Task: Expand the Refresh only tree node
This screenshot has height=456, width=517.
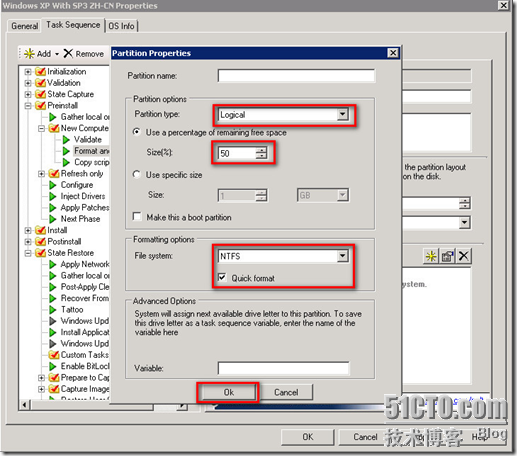Action: 41,174
